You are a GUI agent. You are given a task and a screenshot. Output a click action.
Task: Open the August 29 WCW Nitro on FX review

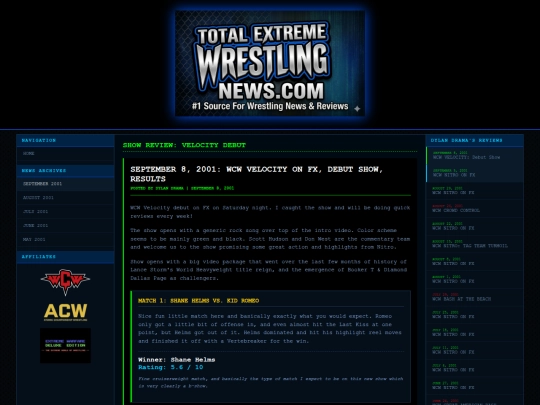pos(475,191)
